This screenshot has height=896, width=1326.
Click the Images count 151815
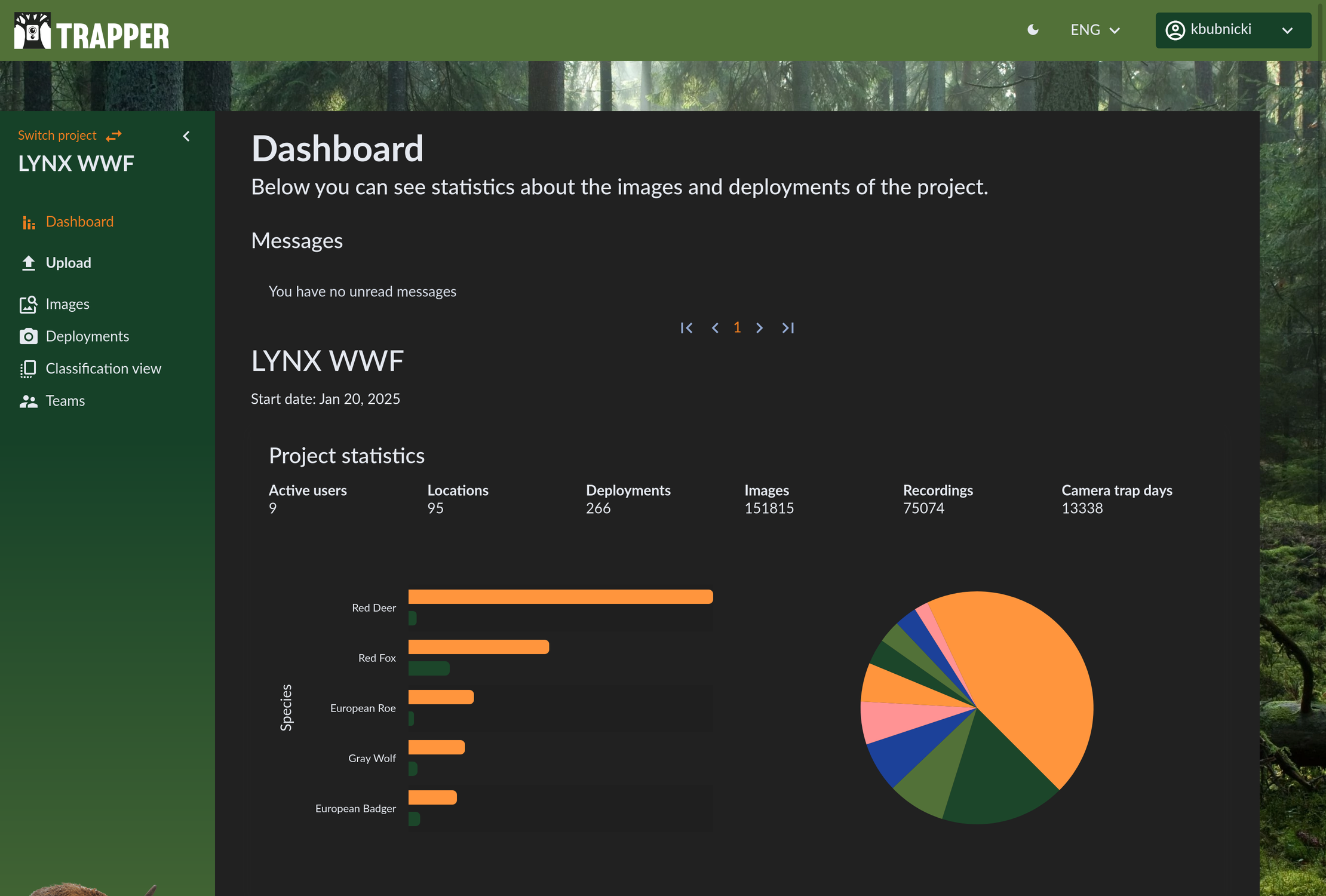point(769,508)
